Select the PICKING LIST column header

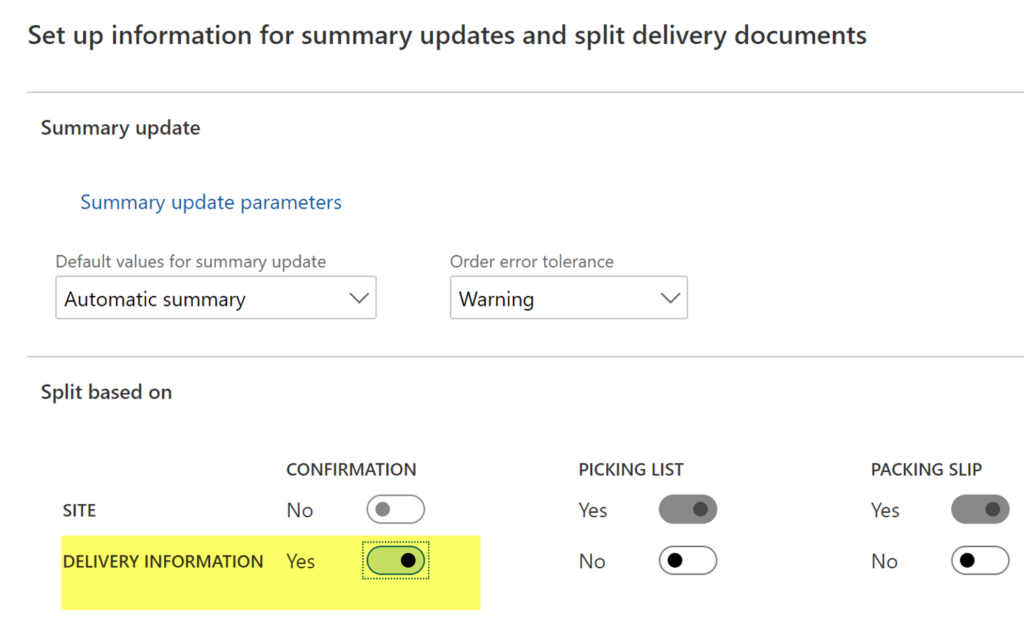[x=631, y=469]
